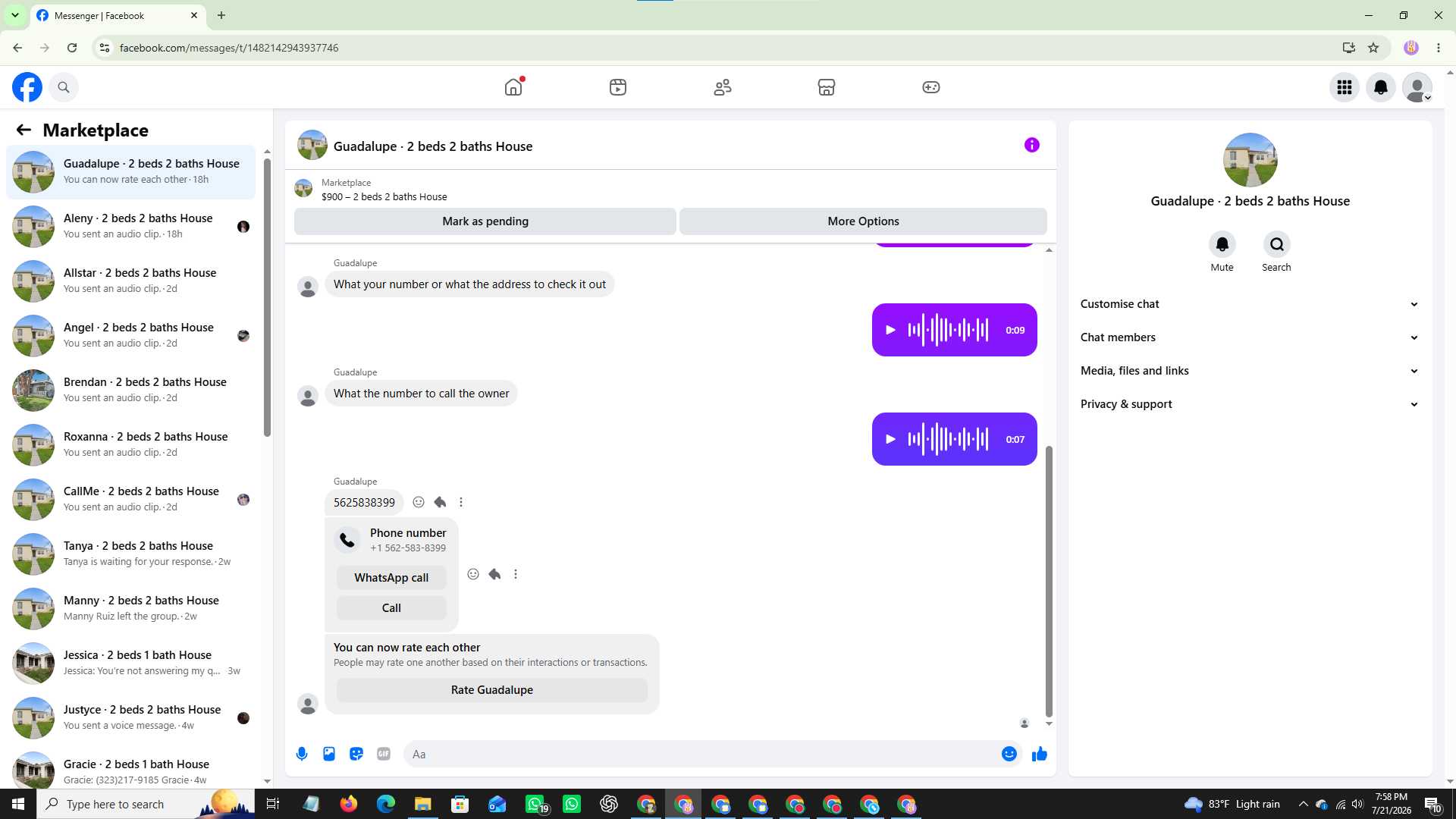Expand Chat members section
The image size is (1456, 819).
point(1250,337)
